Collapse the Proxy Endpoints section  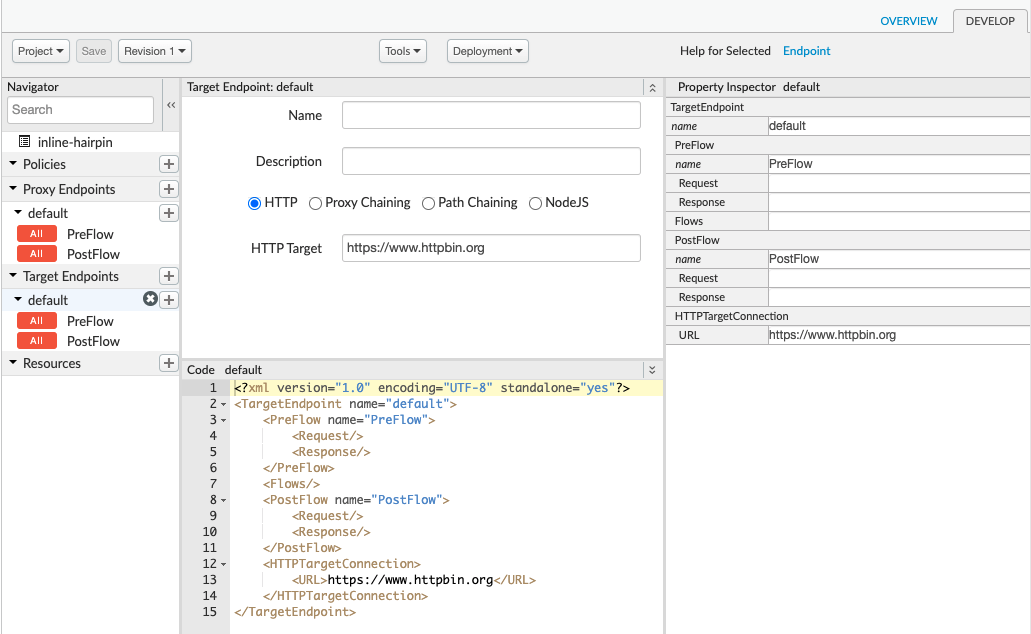tap(13, 188)
